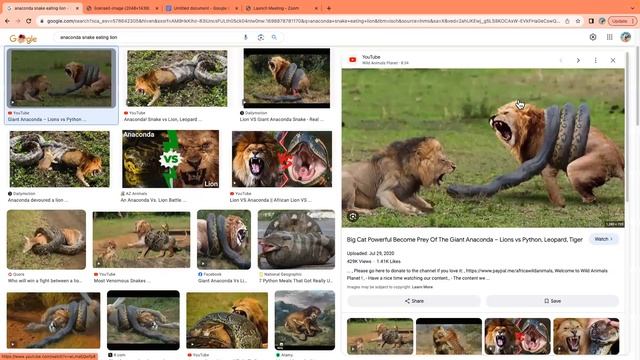Search by image with Google Lens icon
640x360 pixels.
pos(261,37)
